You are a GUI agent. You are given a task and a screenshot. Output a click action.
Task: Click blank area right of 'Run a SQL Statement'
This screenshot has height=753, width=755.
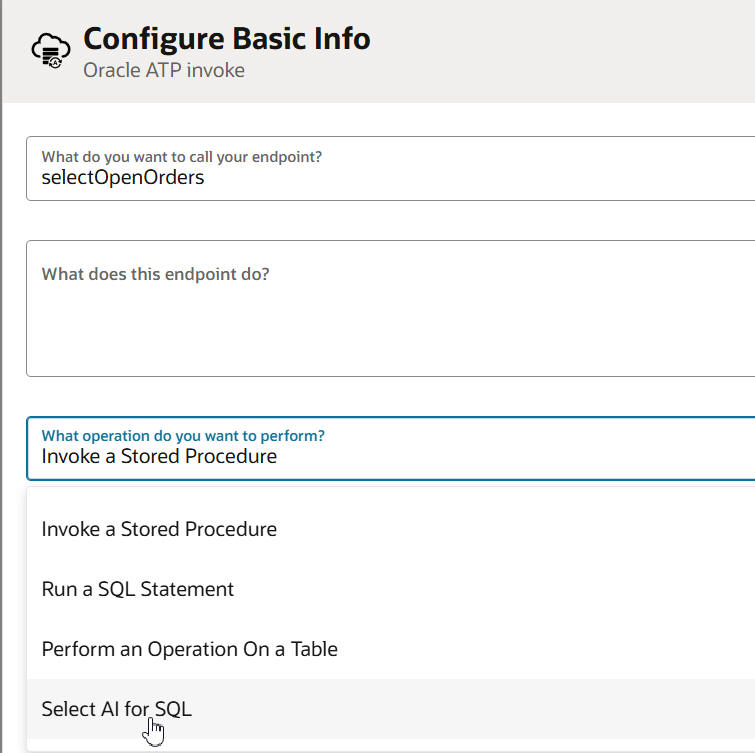500,589
